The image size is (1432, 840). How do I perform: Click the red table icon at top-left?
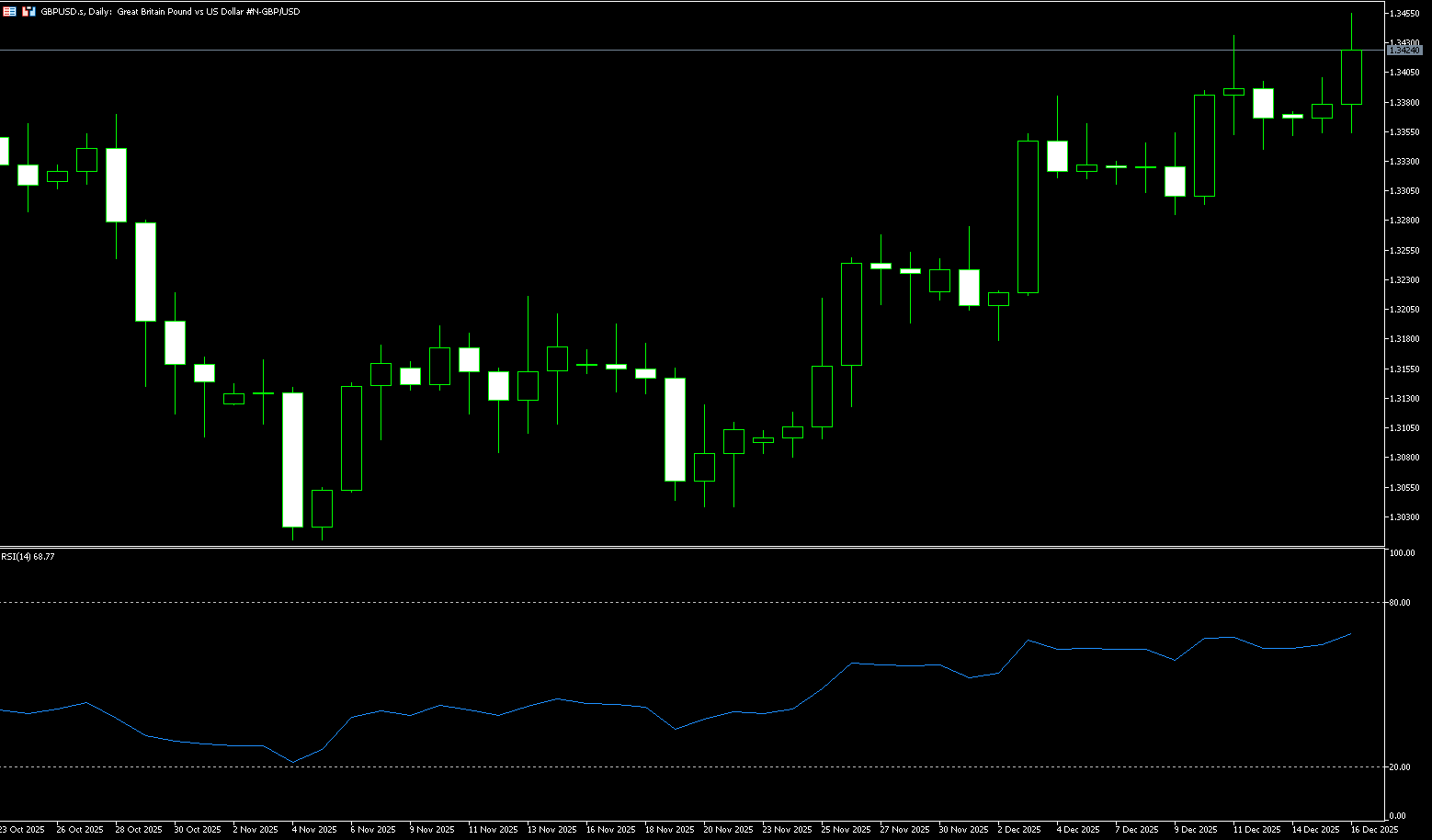[x=9, y=12]
